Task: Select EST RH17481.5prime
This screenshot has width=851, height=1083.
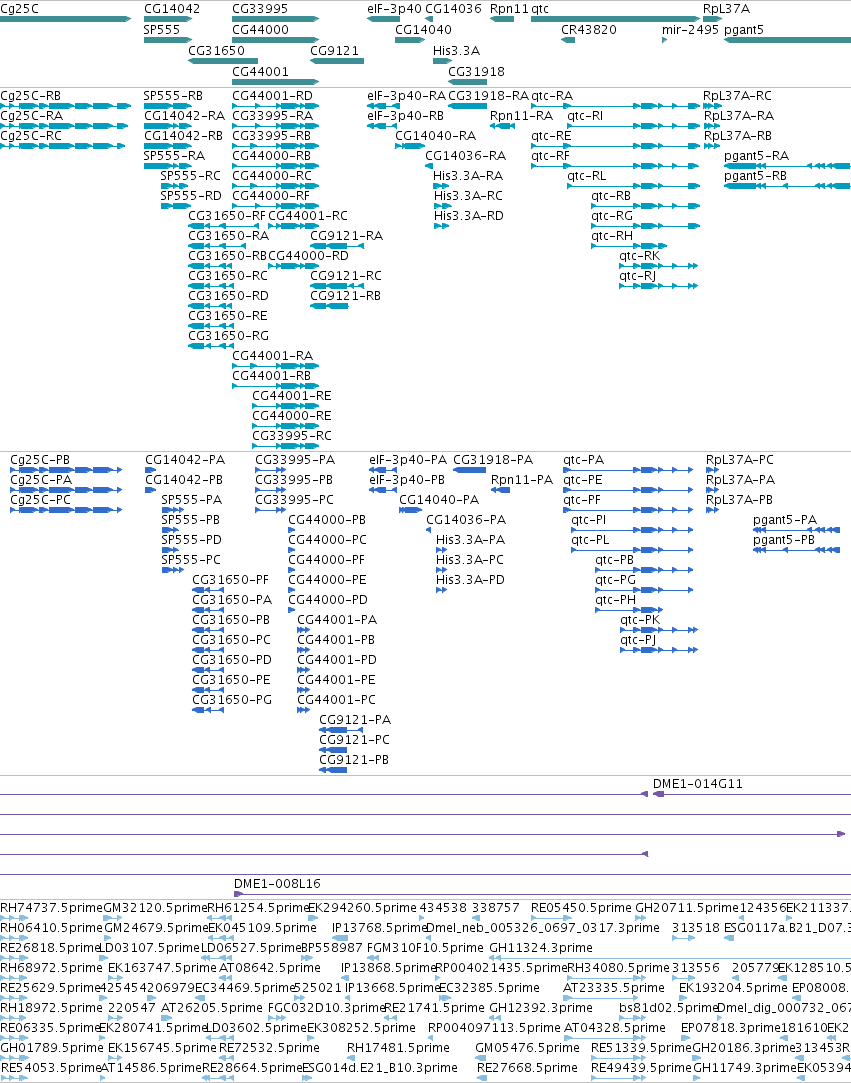Action: (x=398, y=1048)
